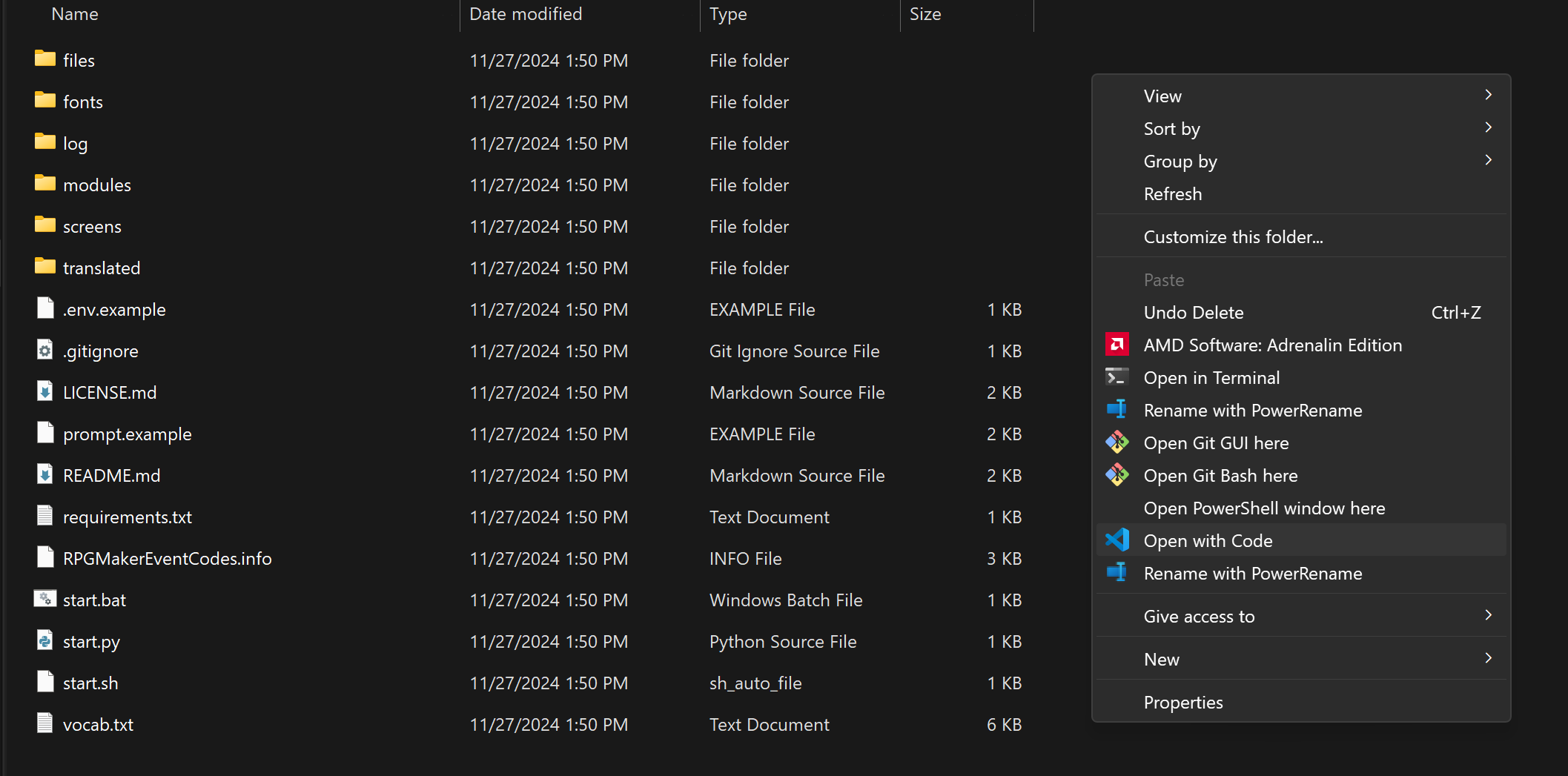The width and height of the screenshot is (1568, 776).
Task: Expand the Sort by submenu arrow
Action: coord(1488,127)
